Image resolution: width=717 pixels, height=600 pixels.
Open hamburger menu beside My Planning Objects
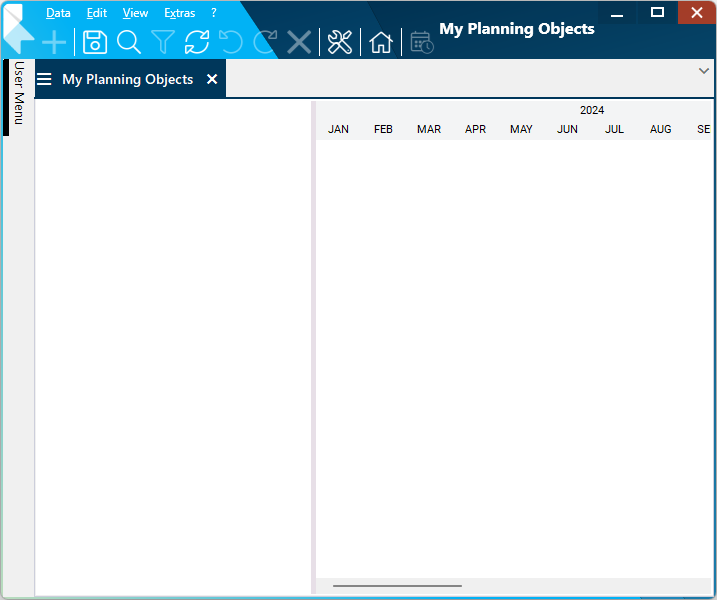tap(44, 79)
